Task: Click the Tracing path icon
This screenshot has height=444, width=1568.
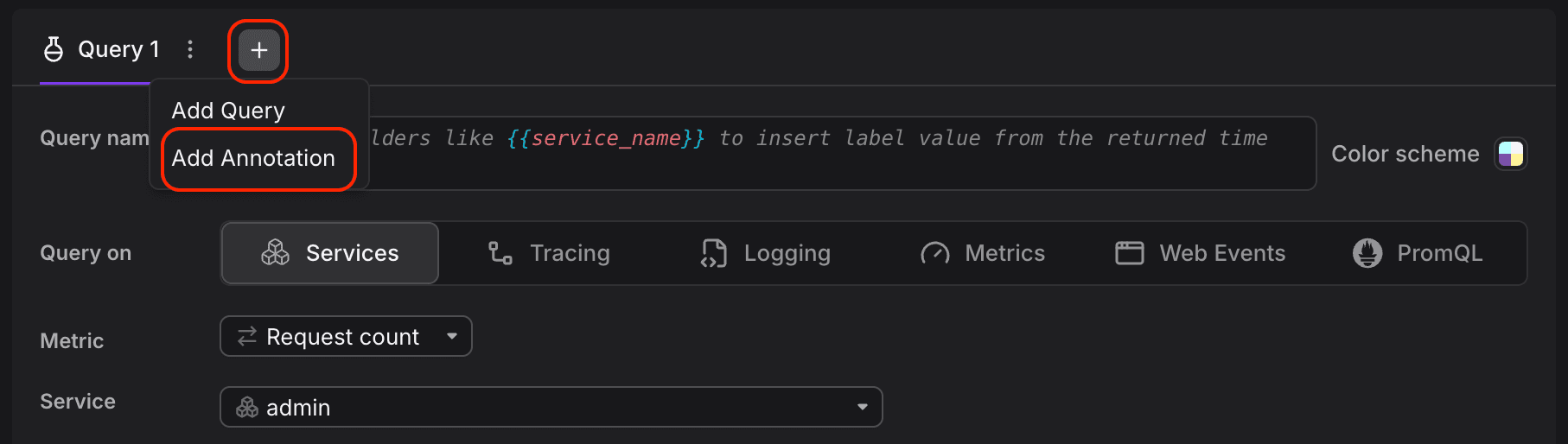Action: (500, 253)
